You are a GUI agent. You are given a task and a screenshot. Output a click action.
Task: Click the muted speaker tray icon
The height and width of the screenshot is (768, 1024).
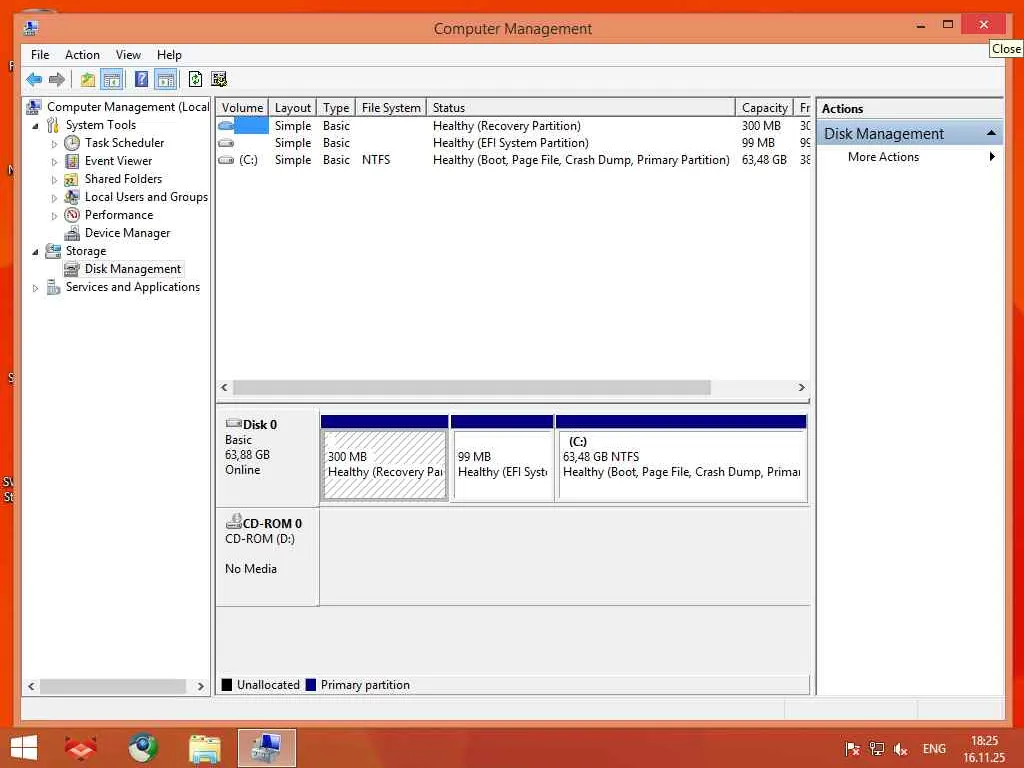click(901, 749)
